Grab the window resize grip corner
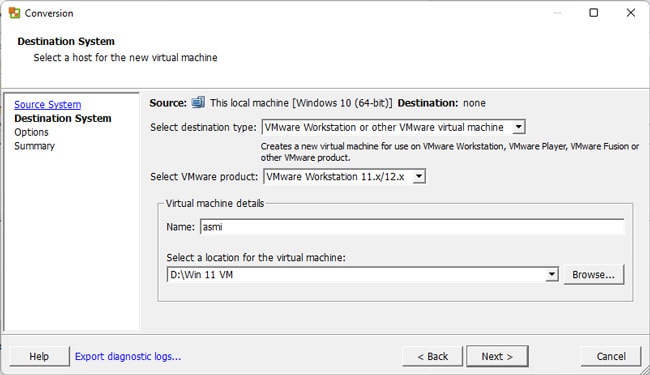This screenshot has width=650, height=375. 645,370
